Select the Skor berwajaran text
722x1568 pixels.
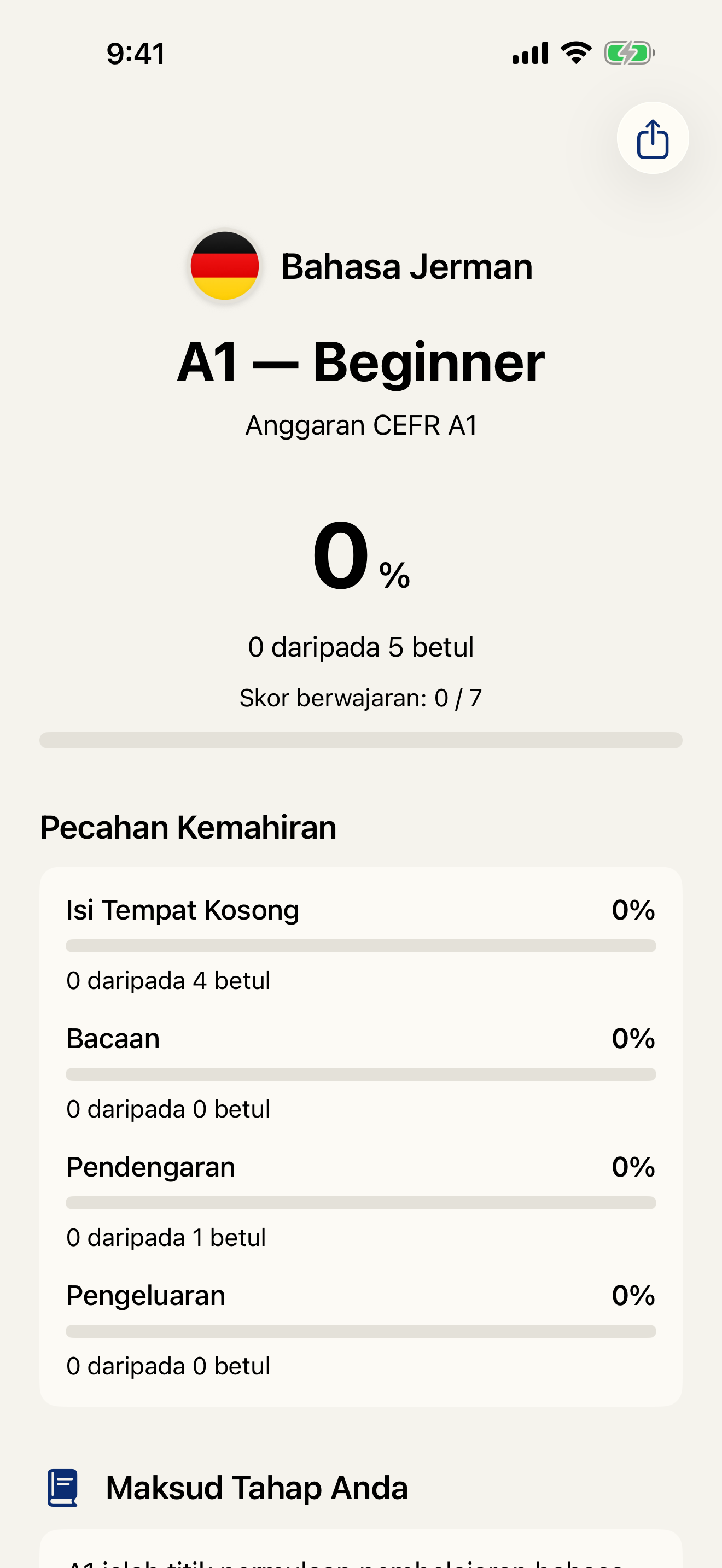361,699
